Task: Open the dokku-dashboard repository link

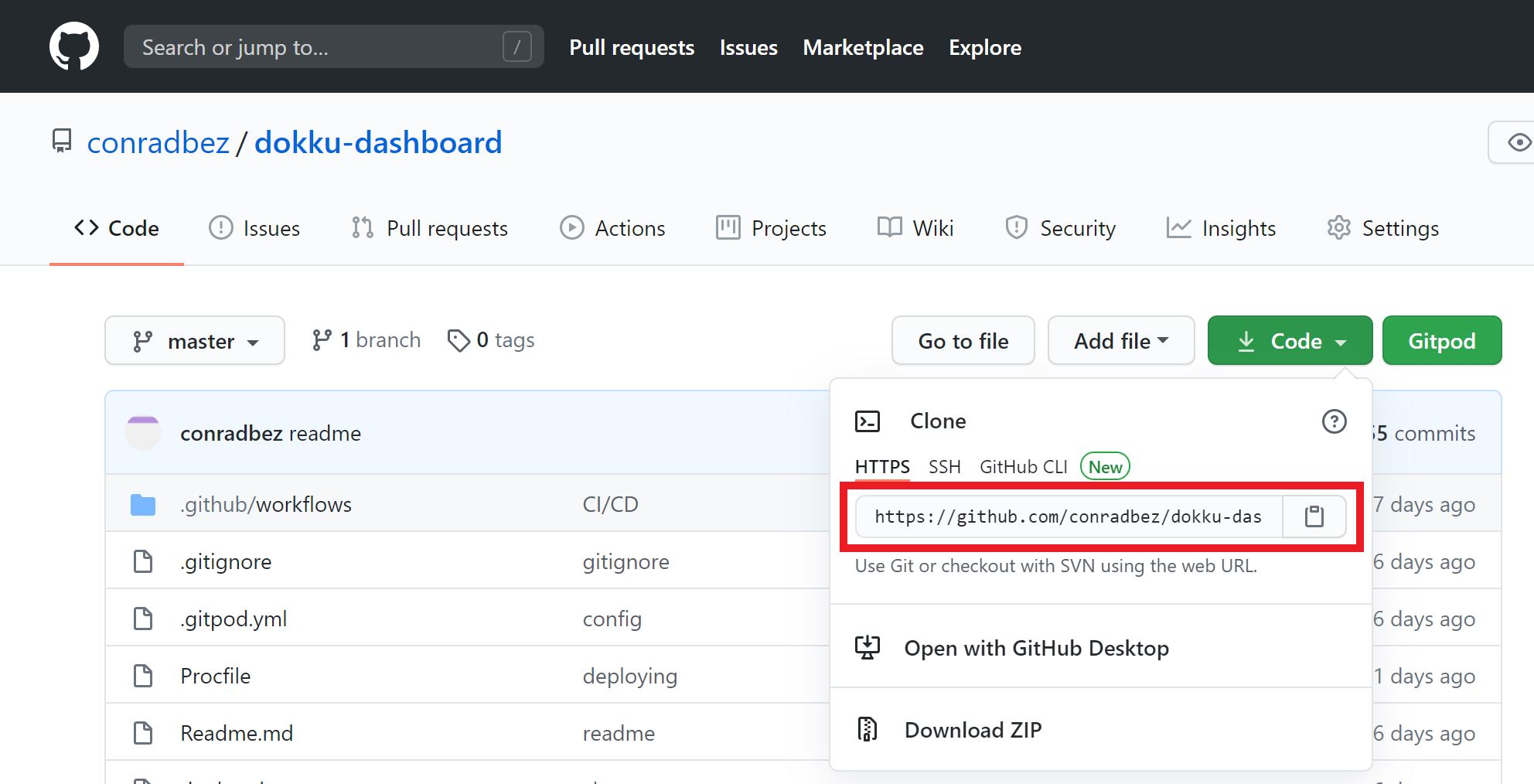Action: click(x=378, y=143)
